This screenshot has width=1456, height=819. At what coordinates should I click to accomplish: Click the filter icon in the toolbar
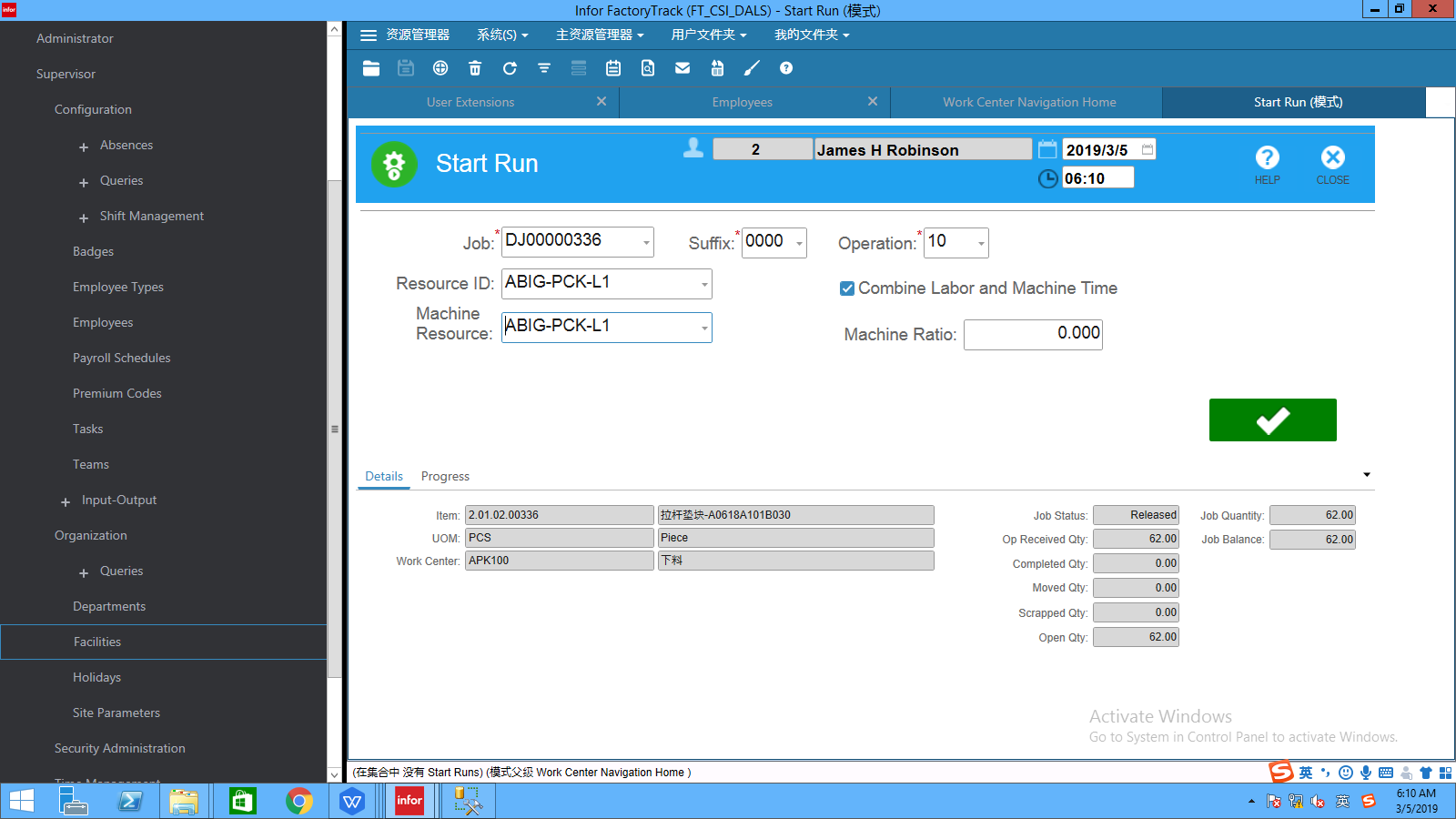pos(544,68)
